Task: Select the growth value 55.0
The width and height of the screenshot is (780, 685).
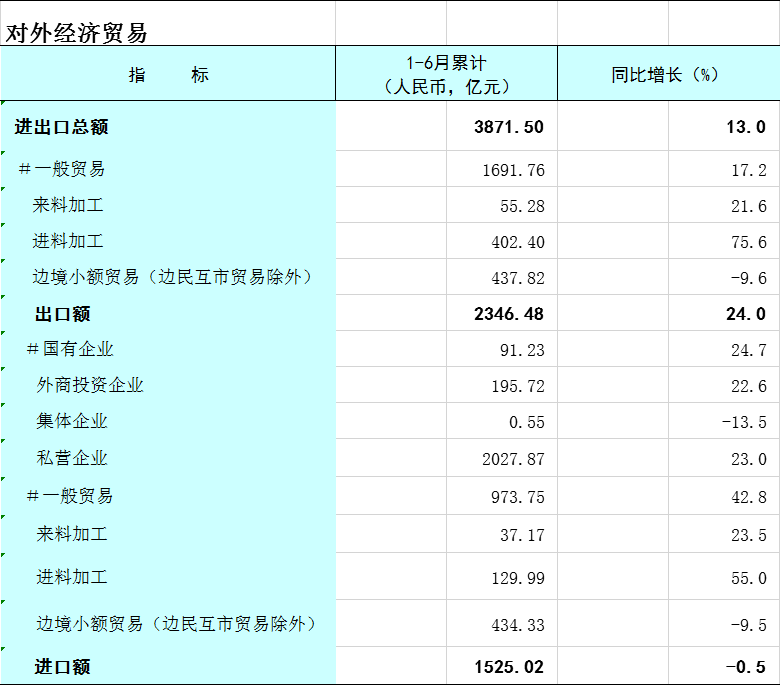Action: point(749,578)
